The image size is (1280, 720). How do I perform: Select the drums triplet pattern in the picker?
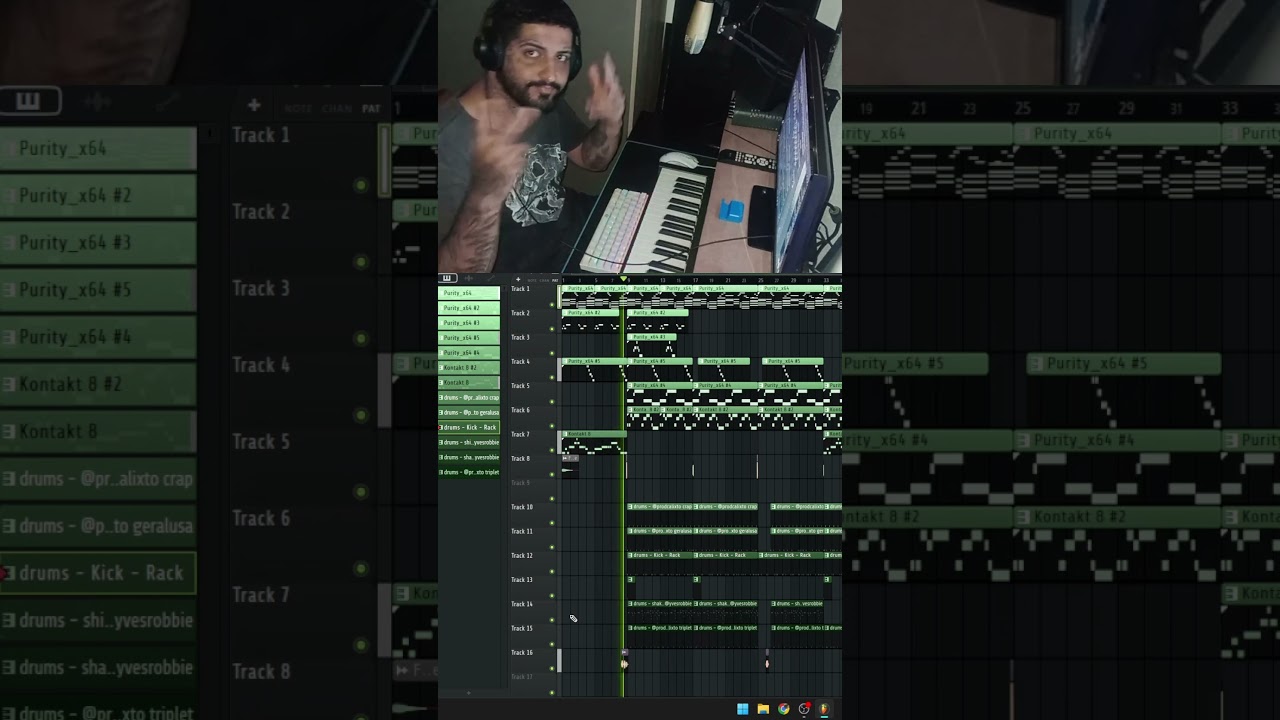click(469, 472)
